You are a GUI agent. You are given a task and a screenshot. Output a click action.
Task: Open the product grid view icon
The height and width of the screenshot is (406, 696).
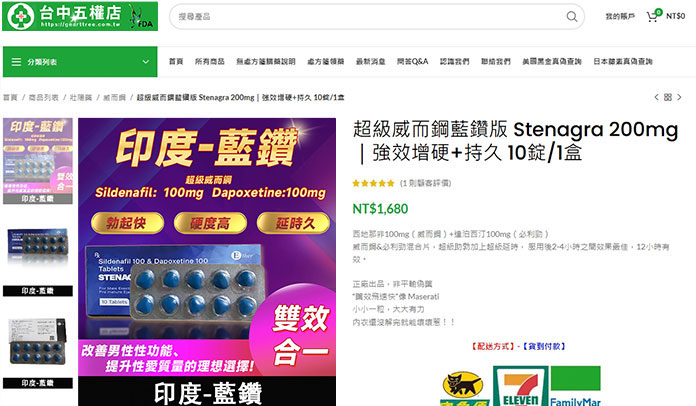(x=668, y=97)
